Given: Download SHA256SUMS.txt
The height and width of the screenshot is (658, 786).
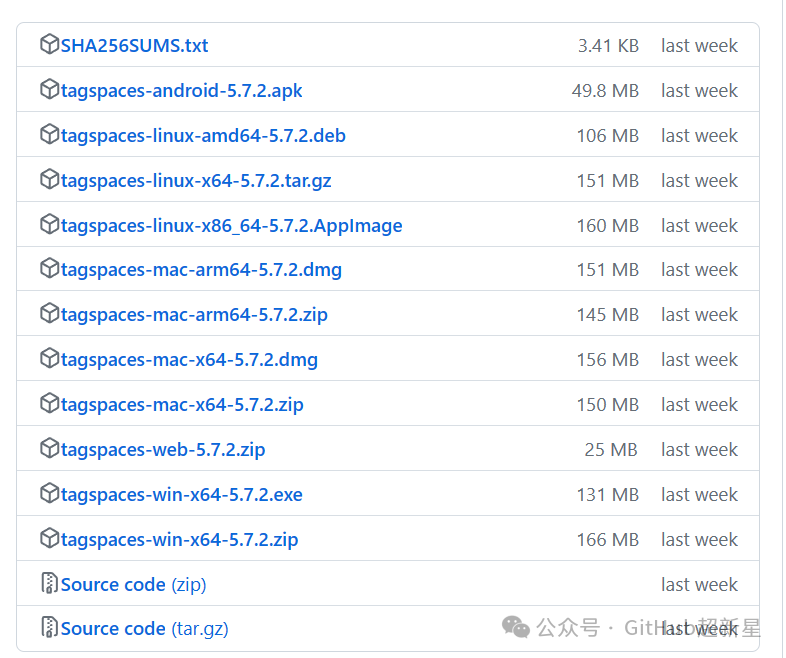Looking at the screenshot, I should 134,46.
